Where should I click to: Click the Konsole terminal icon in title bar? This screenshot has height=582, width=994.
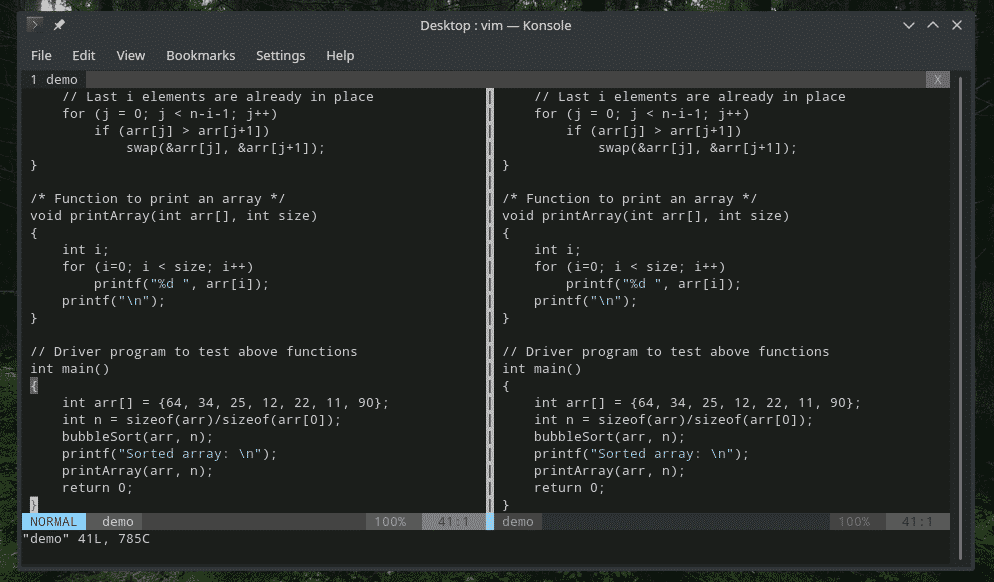(35, 25)
